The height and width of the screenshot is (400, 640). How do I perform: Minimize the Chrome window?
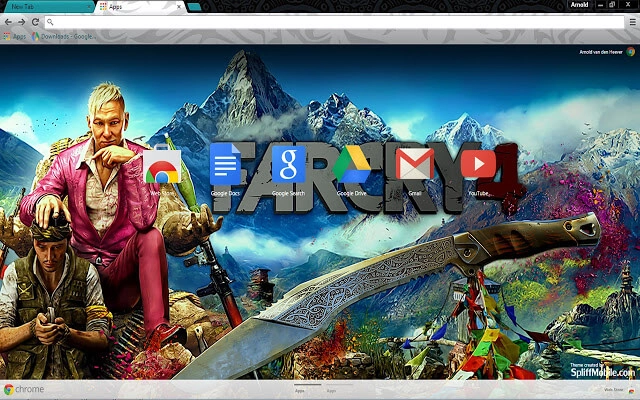click(x=600, y=5)
